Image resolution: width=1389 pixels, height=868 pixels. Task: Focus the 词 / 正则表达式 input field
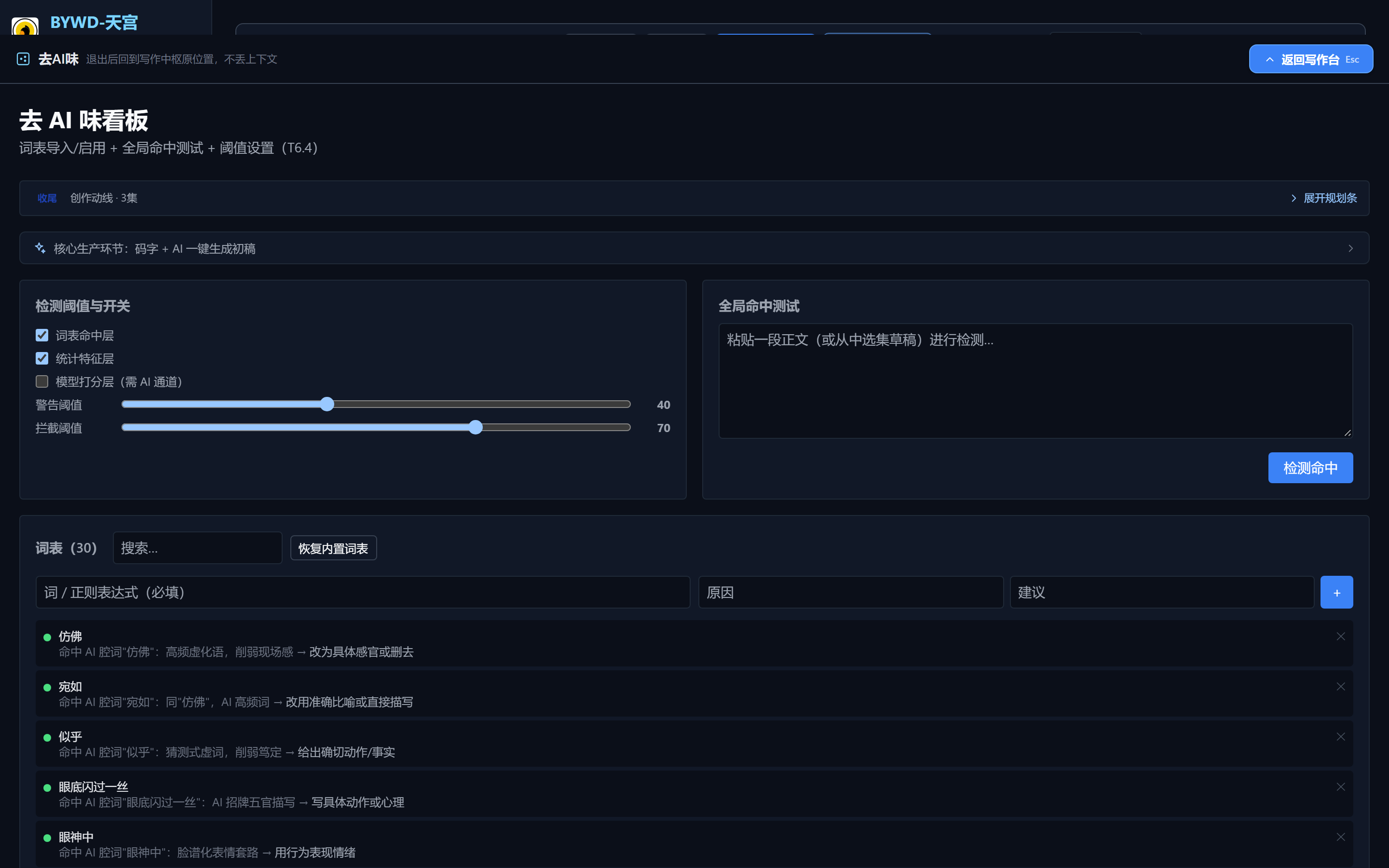coord(363,592)
